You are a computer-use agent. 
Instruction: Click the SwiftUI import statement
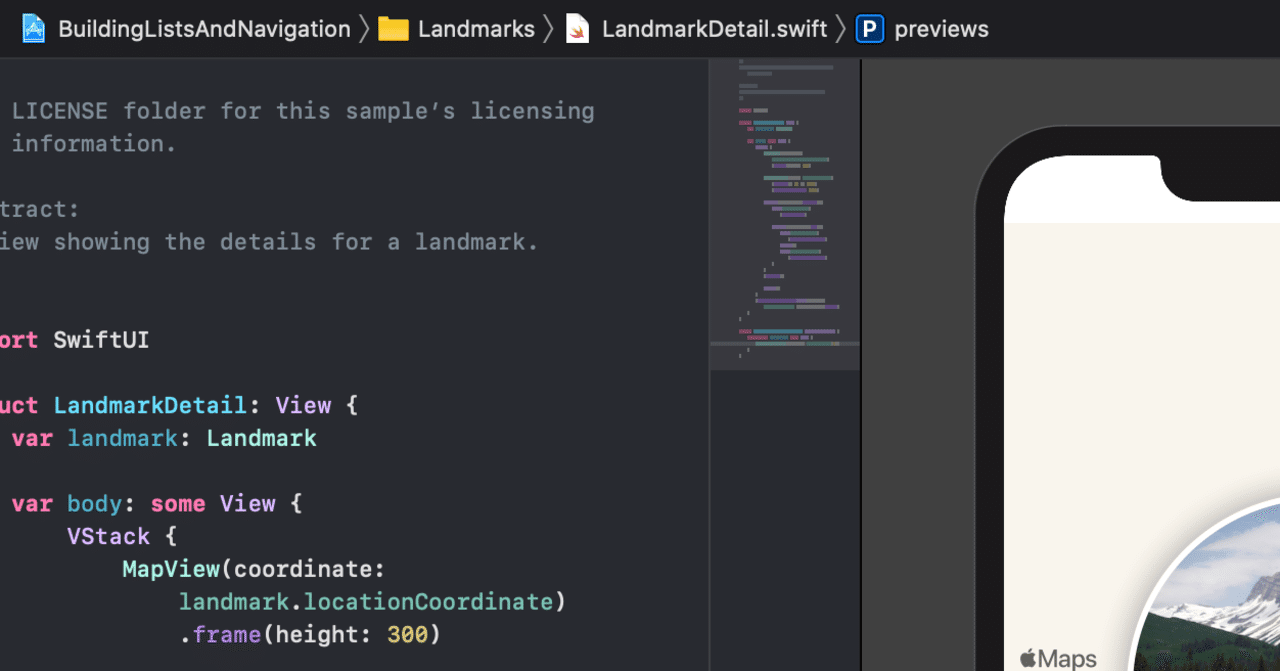pos(100,340)
